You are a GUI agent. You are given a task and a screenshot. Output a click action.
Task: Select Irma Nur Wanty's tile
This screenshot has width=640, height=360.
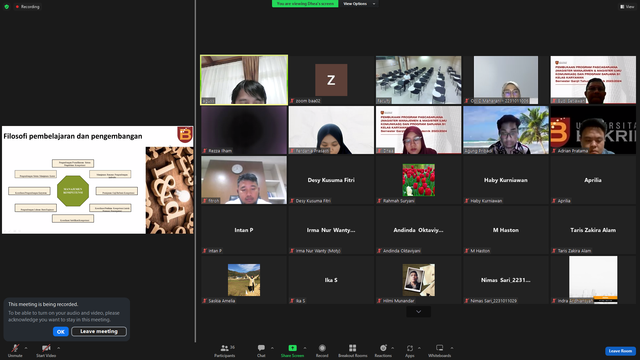coord(331,230)
